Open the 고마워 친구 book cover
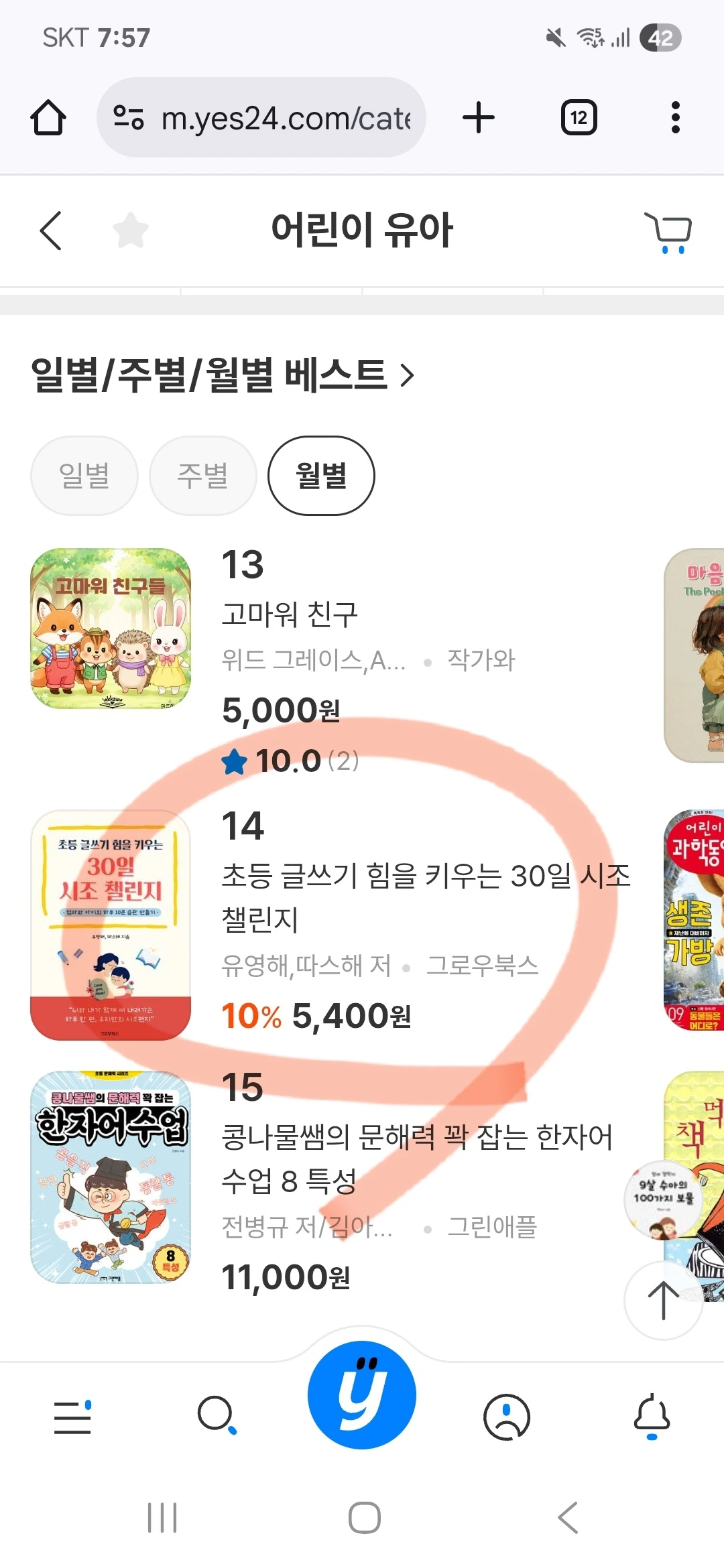The width and height of the screenshot is (724, 1568). pos(111,629)
